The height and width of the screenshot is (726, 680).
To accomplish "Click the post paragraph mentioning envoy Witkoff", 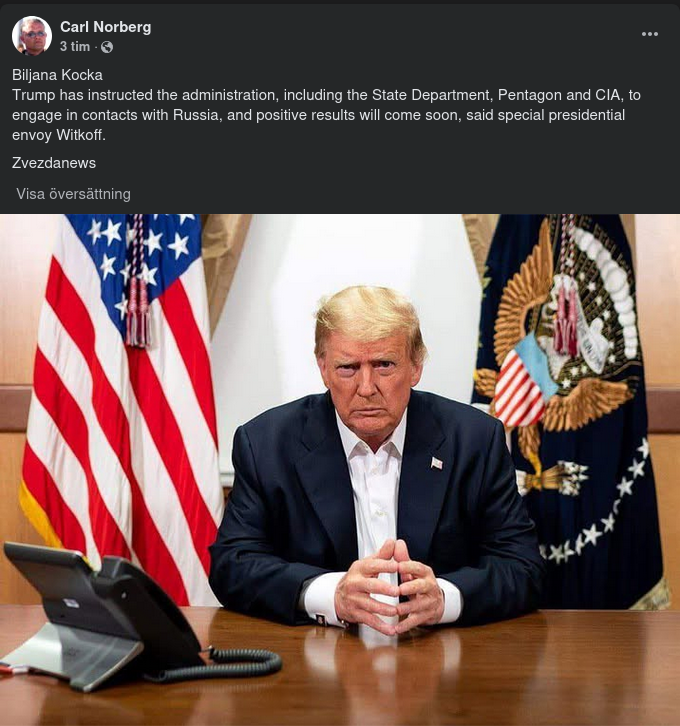I will [326, 115].
